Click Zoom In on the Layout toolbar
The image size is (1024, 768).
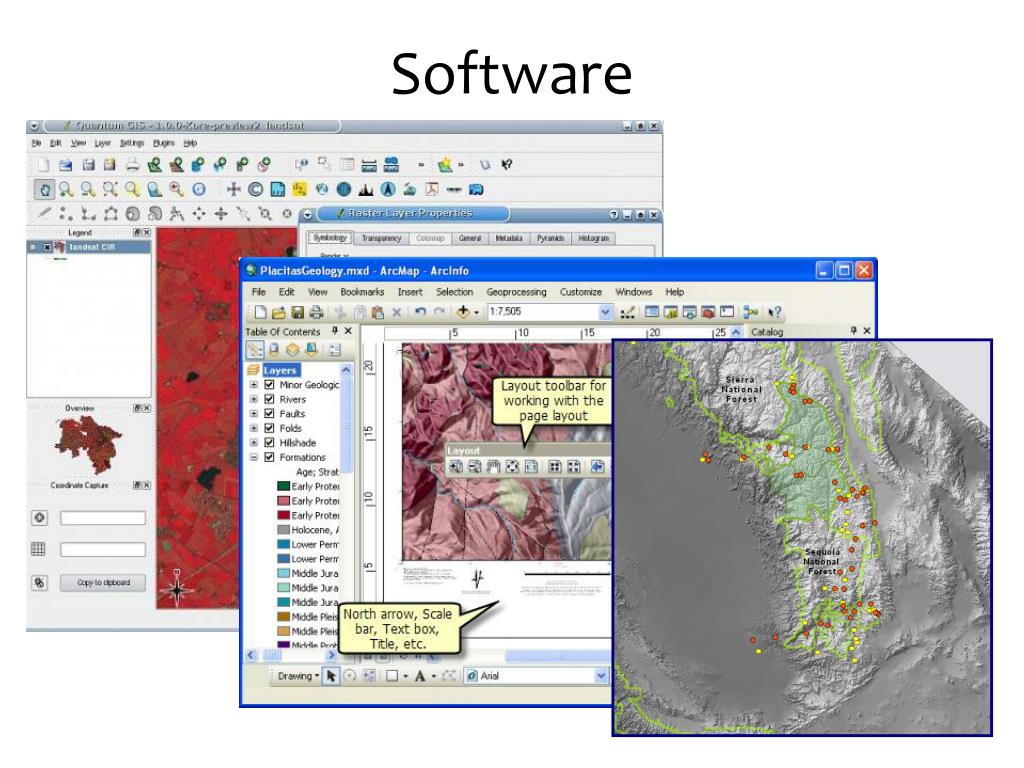click(x=456, y=466)
